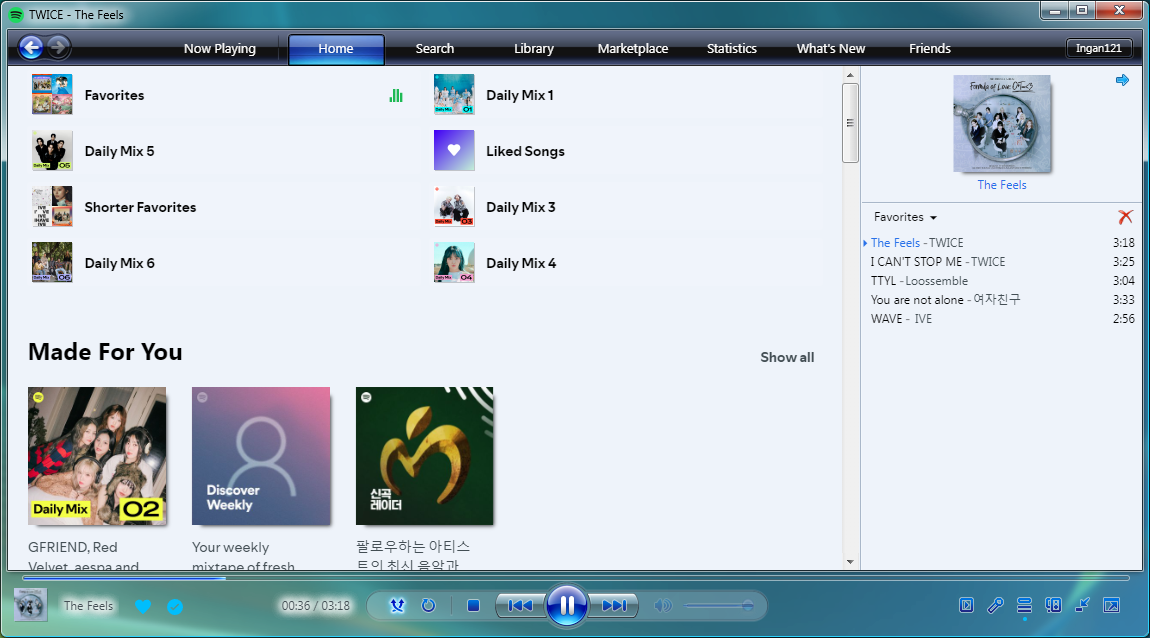Clear the queue with the red X icon
This screenshot has width=1150, height=638.
[1125, 216]
